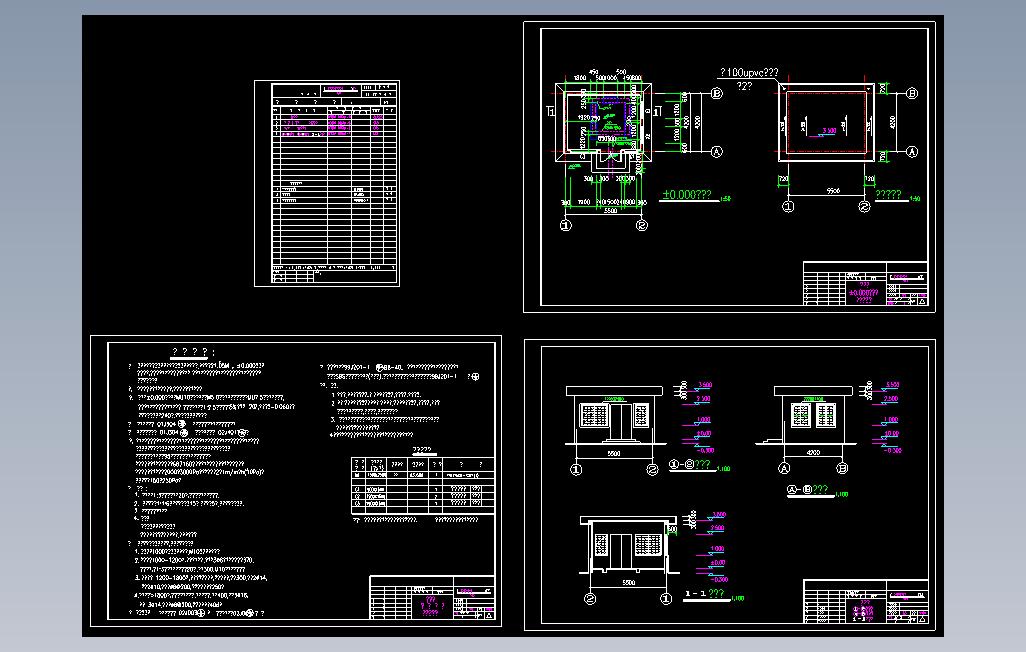Select axis bubble 2 below the roof plan
This screenshot has height=652, width=1026.
864,206
